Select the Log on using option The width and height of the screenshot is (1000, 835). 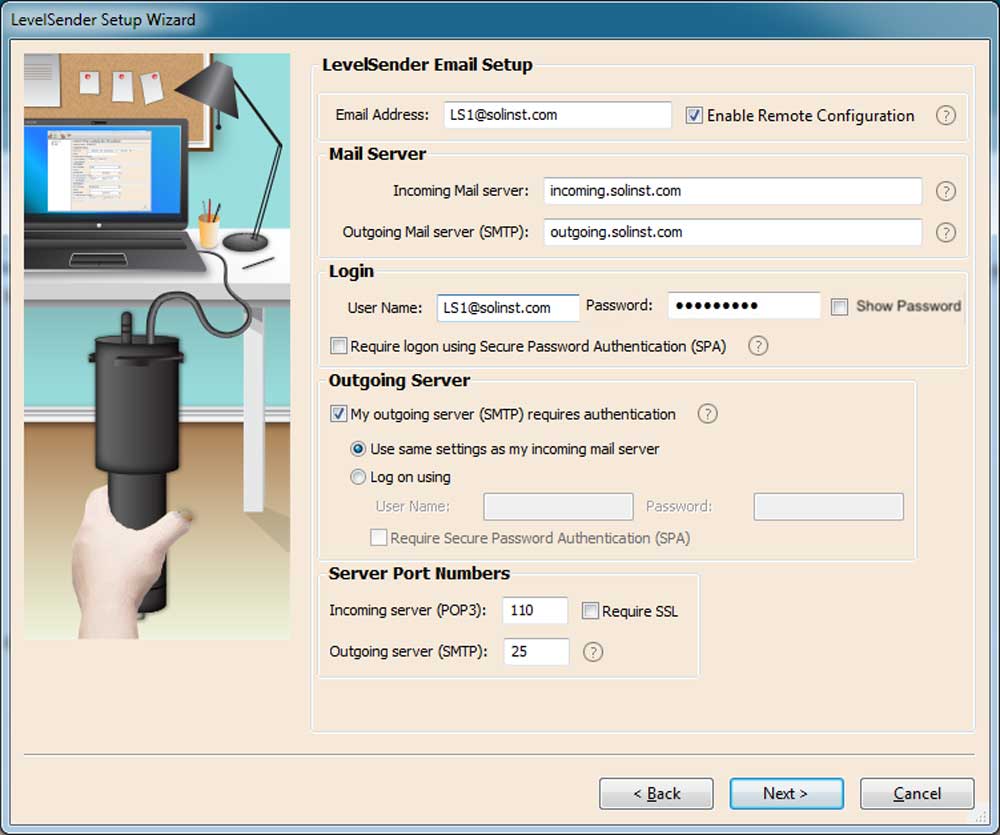pyautogui.click(x=358, y=477)
